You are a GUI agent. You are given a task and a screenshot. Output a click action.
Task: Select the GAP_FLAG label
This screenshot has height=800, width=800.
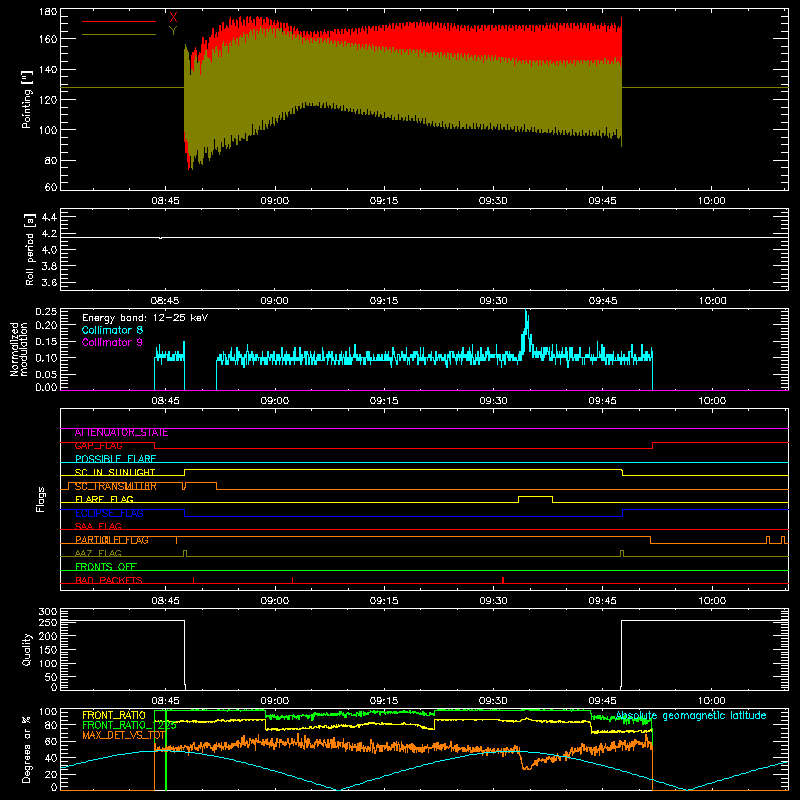pyautogui.click(x=98, y=446)
